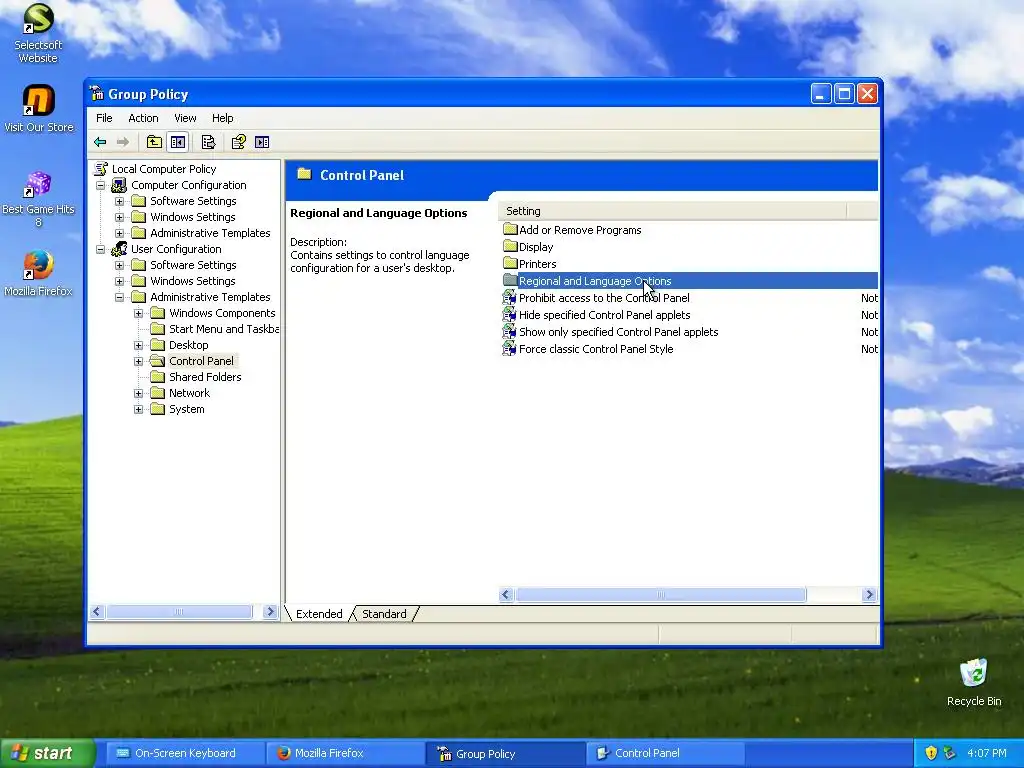Click the Show only specified applets policy icon
The height and width of the screenshot is (768, 1024).
coord(509,332)
